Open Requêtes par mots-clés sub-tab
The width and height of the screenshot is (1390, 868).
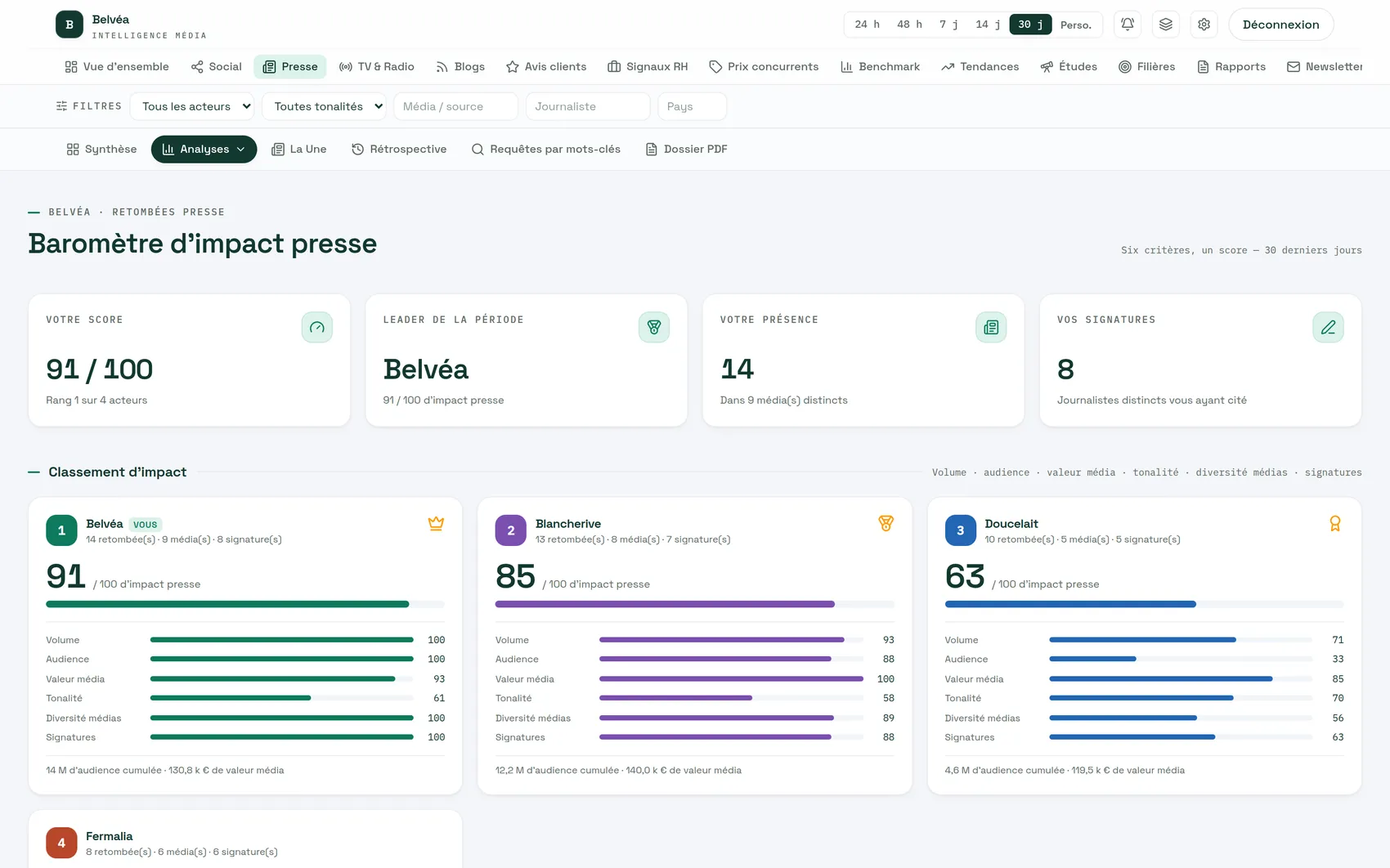(546, 149)
